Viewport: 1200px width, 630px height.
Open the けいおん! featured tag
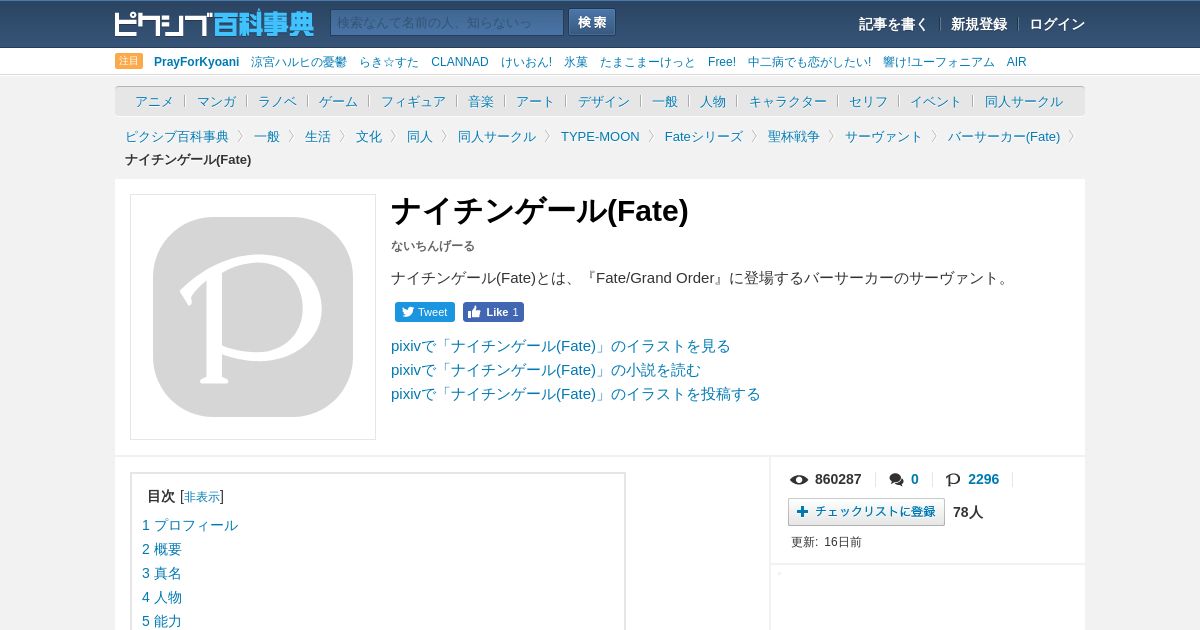pos(526,62)
